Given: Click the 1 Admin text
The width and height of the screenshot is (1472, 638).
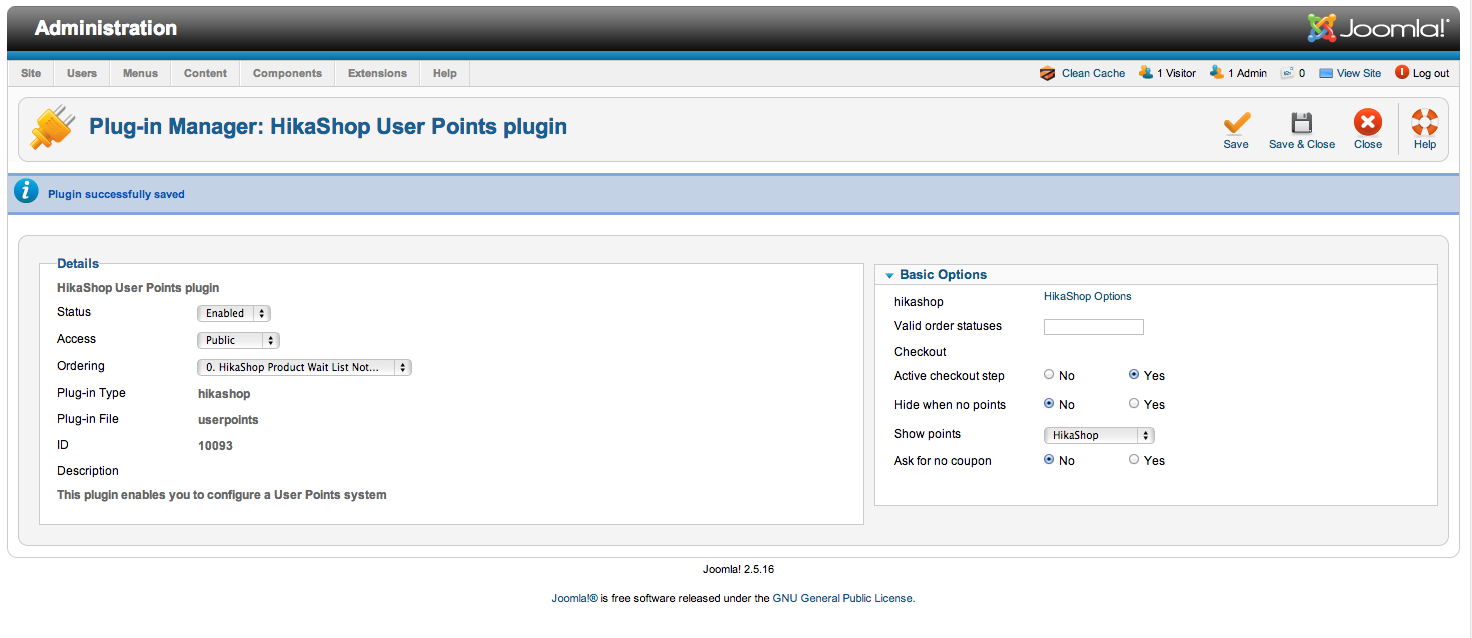Looking at the screenshot, I should [x=1247, y=73].
